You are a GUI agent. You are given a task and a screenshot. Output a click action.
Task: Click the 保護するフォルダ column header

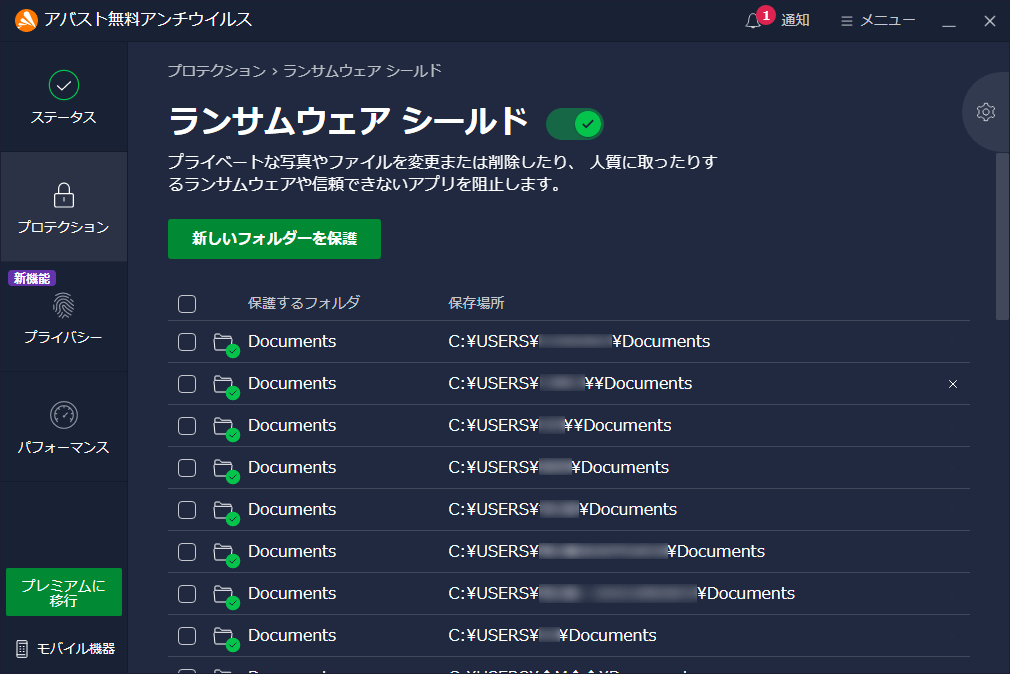click(x=304, y=303)
